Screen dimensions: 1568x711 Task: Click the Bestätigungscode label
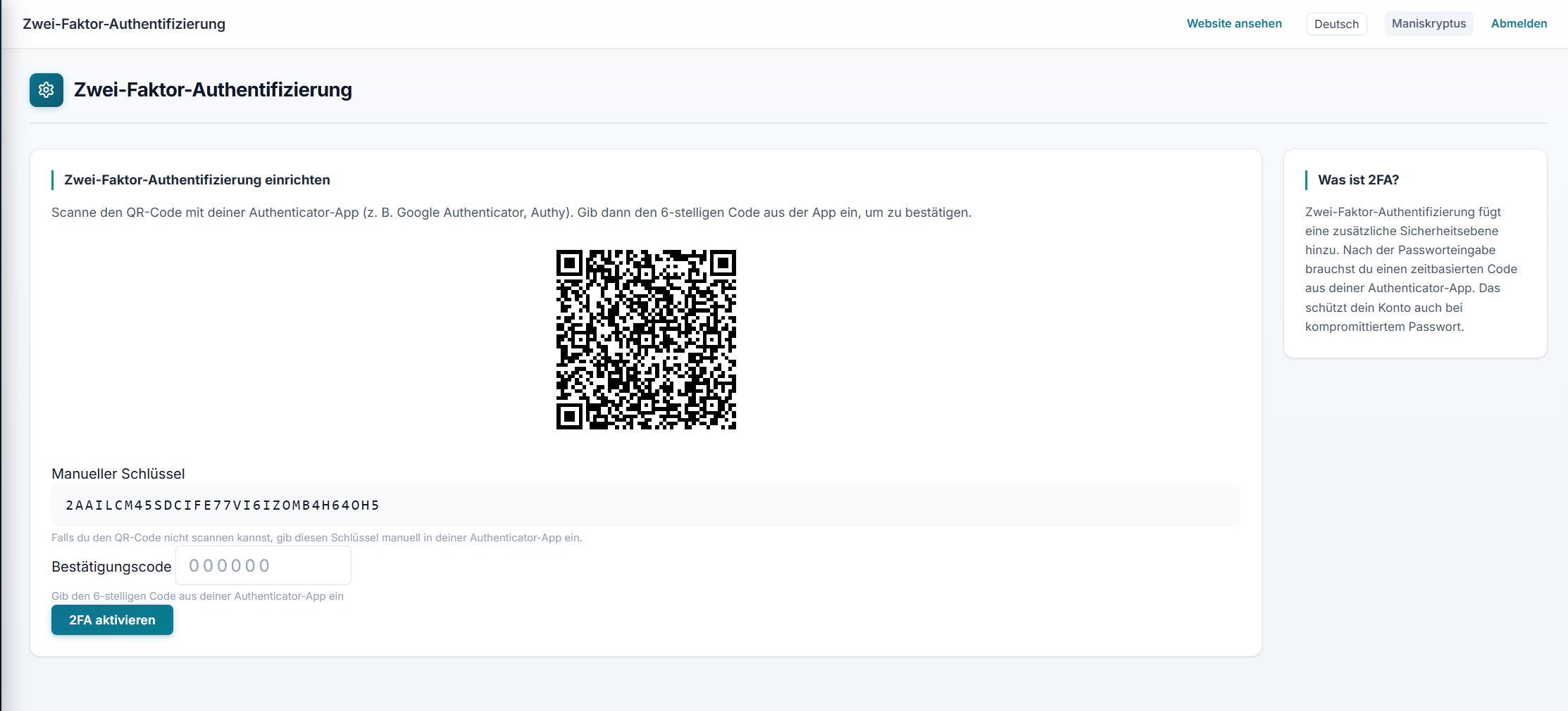[111, 567]
